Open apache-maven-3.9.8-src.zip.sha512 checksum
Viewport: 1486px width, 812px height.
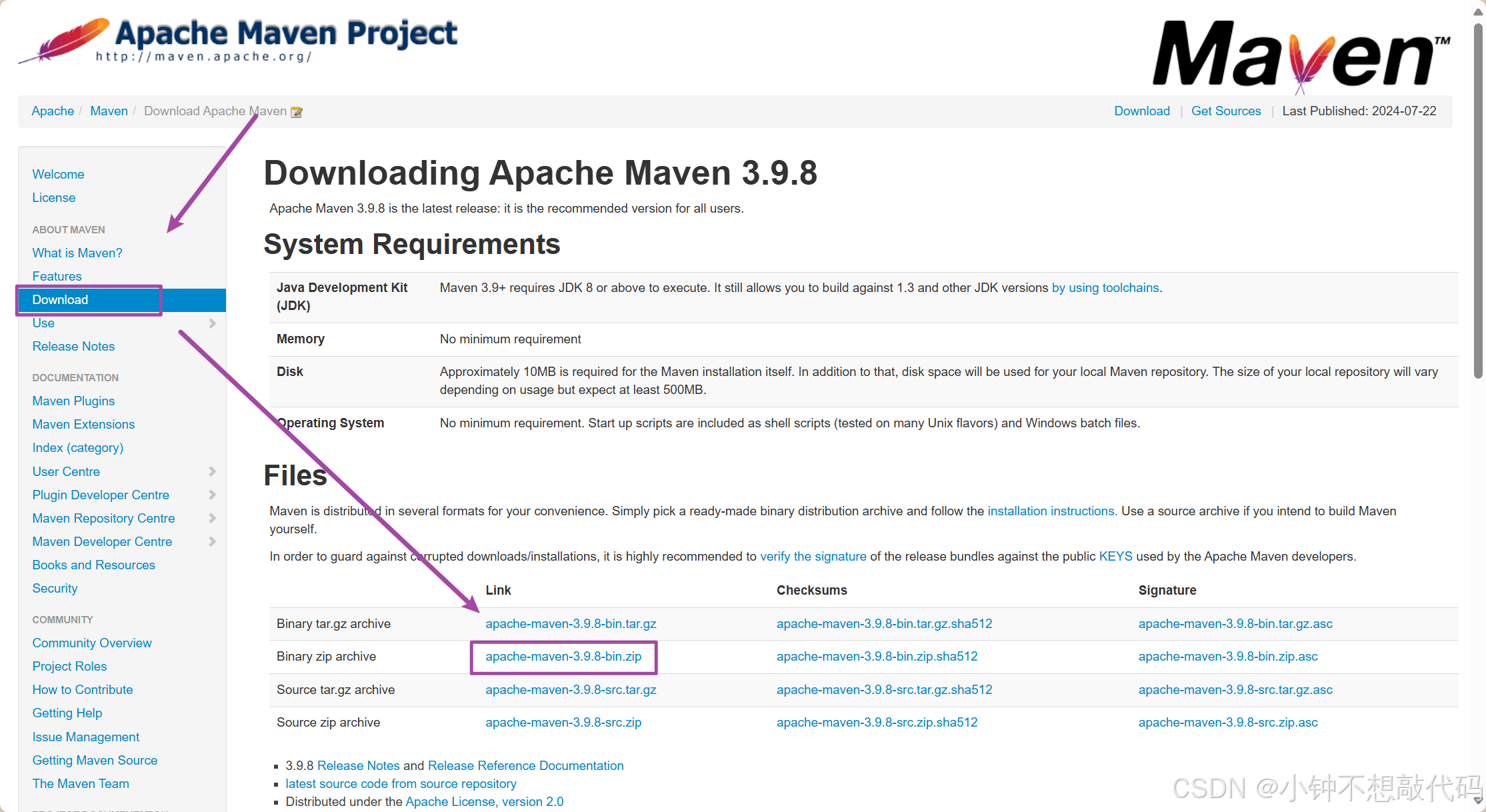(x=877, y=723)
